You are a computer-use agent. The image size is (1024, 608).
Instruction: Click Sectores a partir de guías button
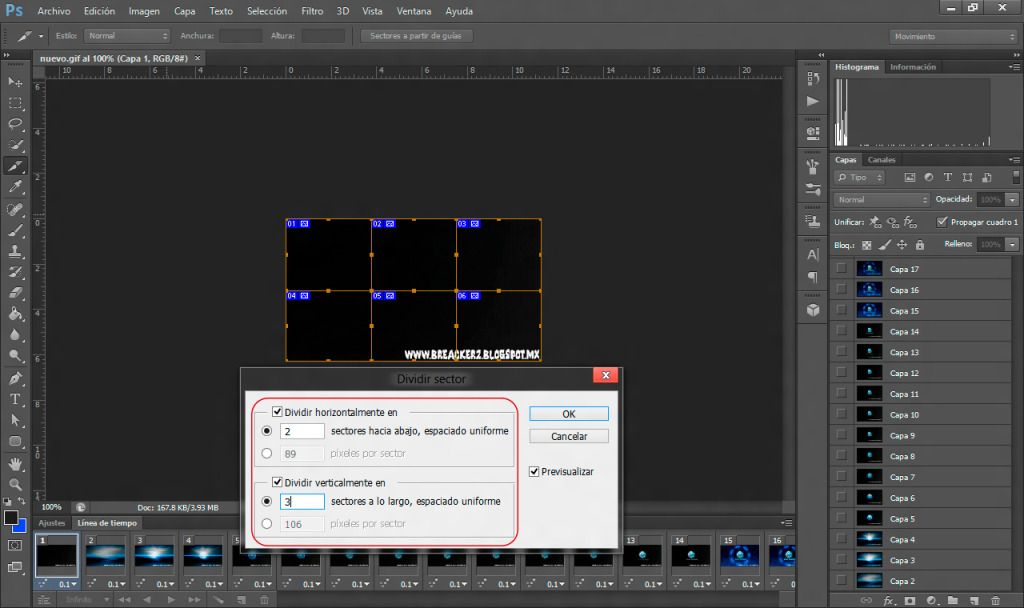click(x=416, y=36)
